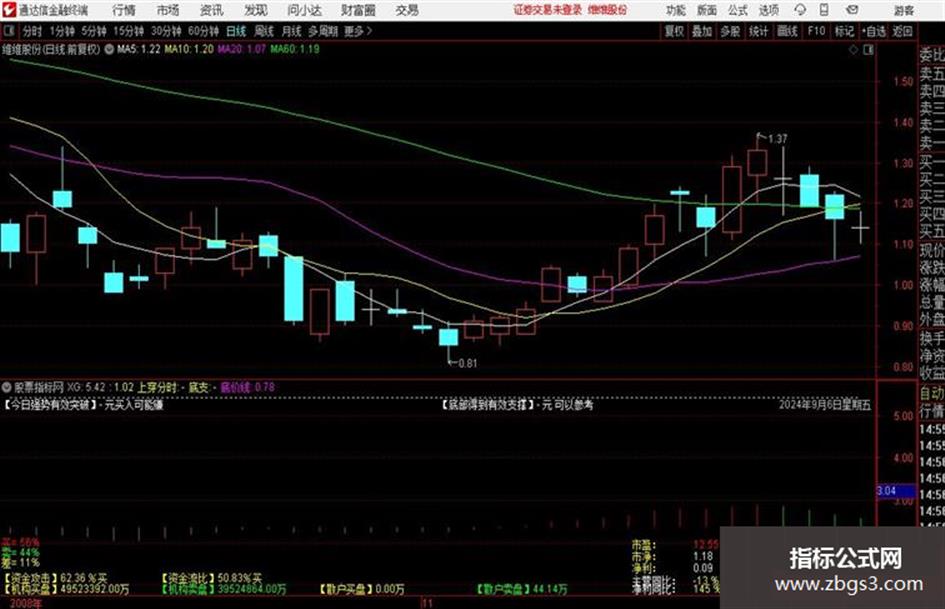
Task: Open the 资讯 menu
Action: [212, 10]
